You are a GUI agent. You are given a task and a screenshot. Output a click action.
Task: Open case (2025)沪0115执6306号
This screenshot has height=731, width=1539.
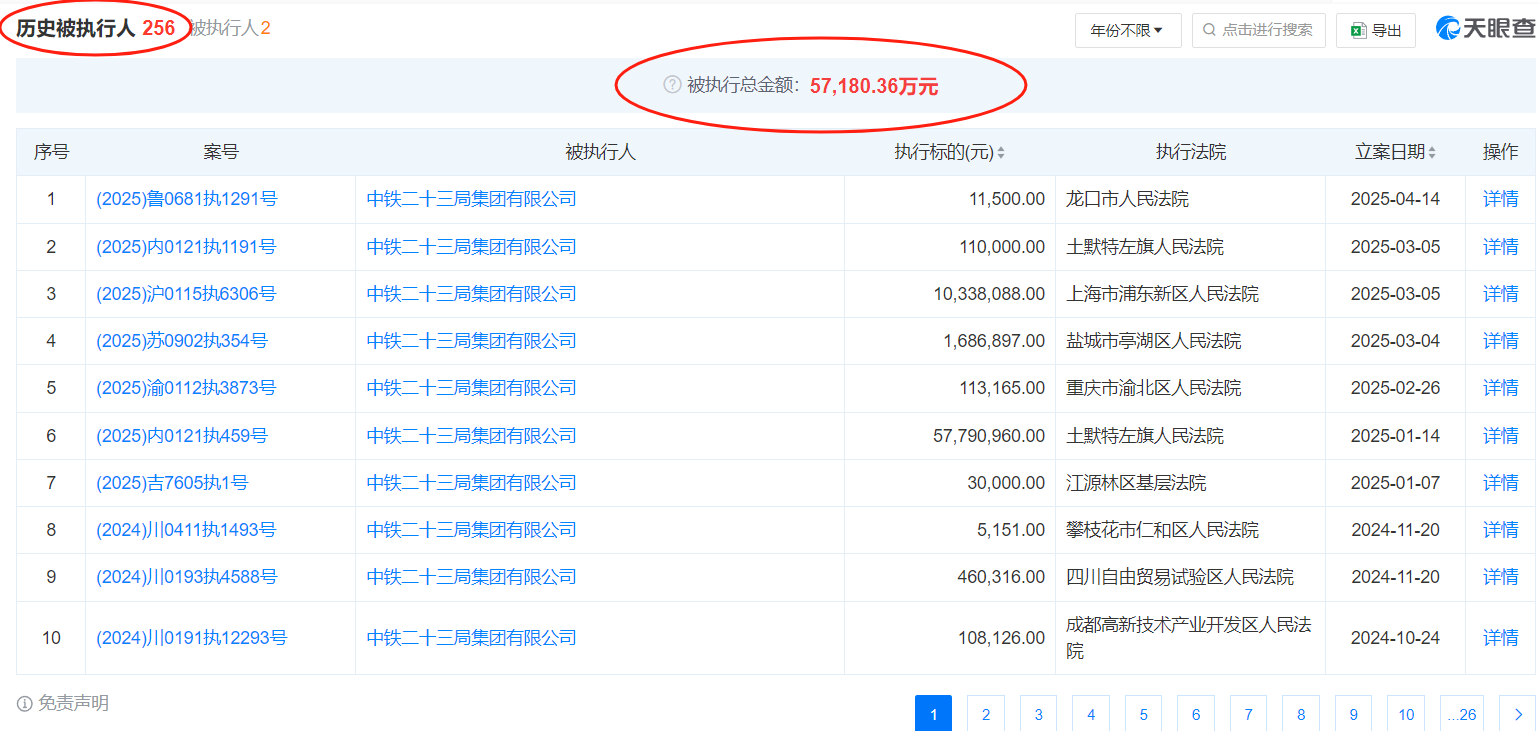tap(186, 293)
